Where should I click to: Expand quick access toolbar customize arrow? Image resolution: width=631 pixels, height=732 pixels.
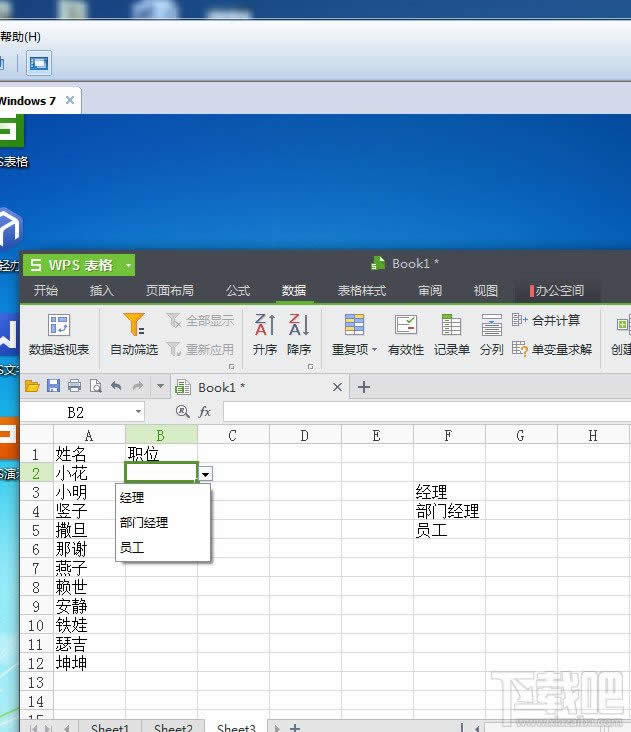click(x=160, y=386)
